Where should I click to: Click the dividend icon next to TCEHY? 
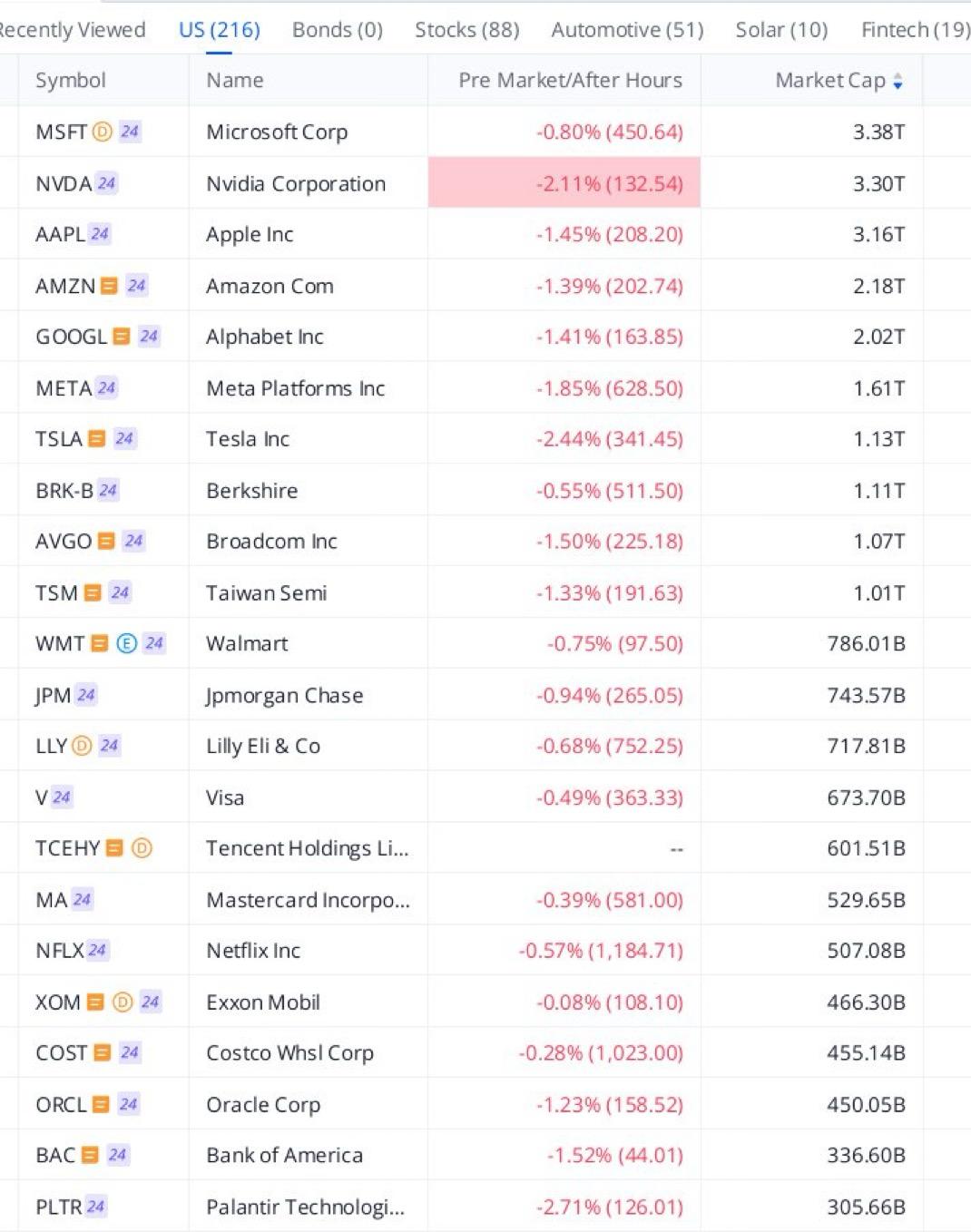142,848
